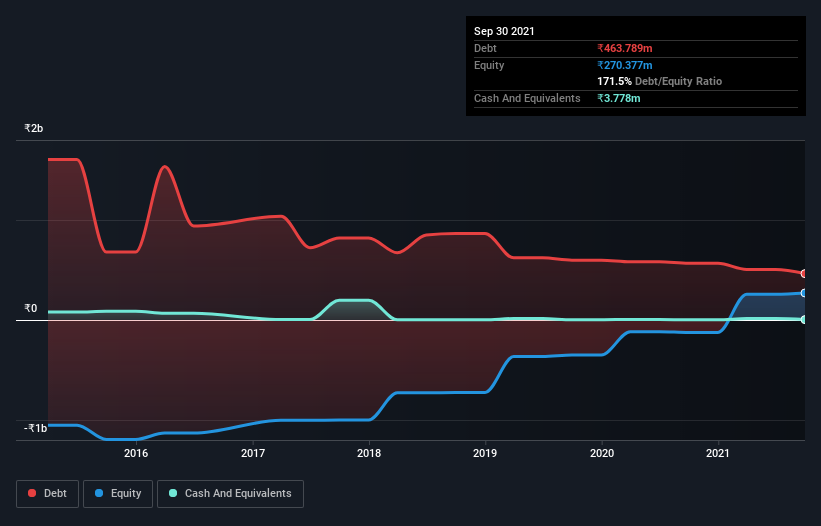The image size is (821, 526).
Task: Click the -₹1b y-axis label
Action: [35, 428]
